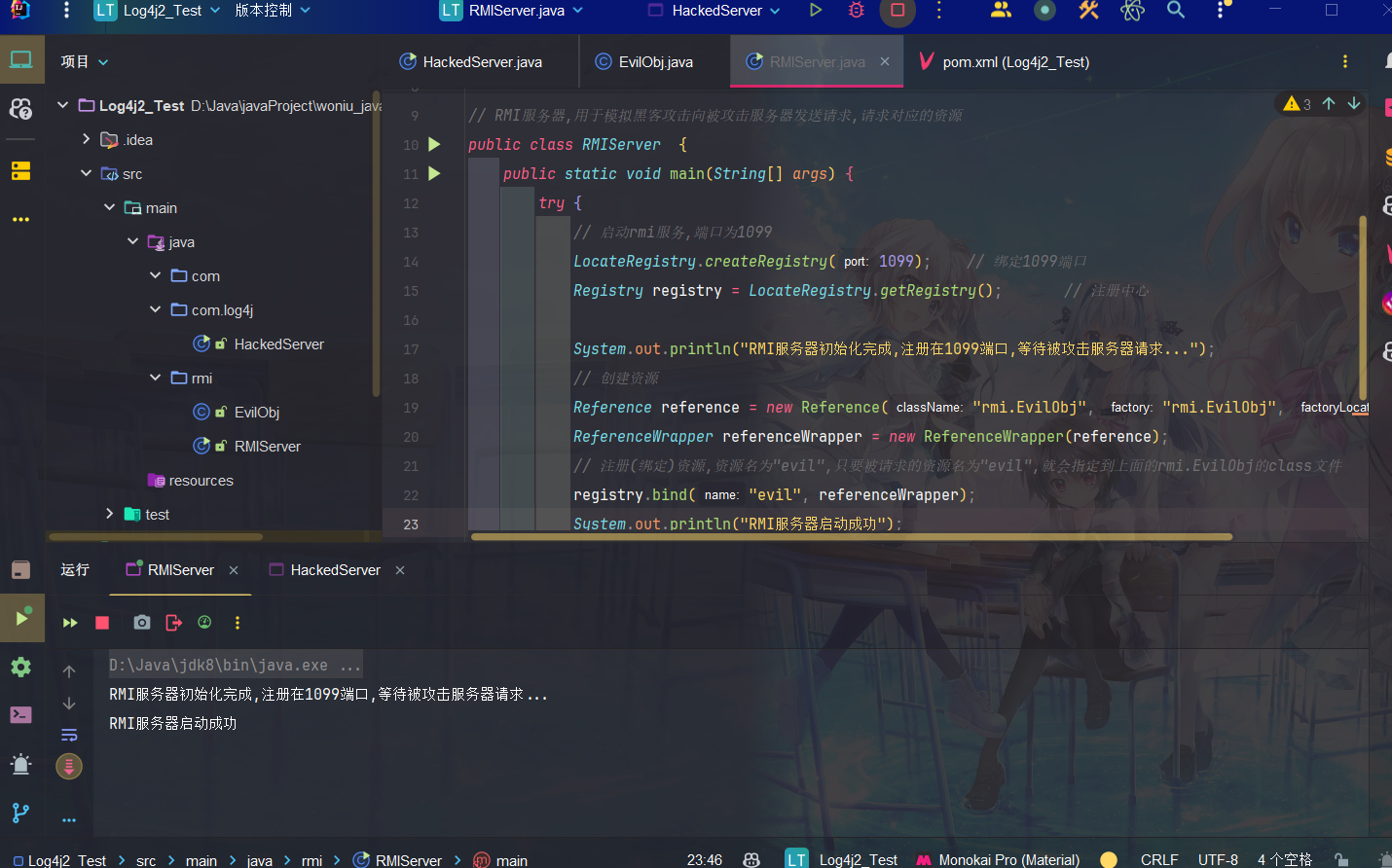Close the RMIServer.java editor tab
1392x868 pixels.
click(885, 61)
